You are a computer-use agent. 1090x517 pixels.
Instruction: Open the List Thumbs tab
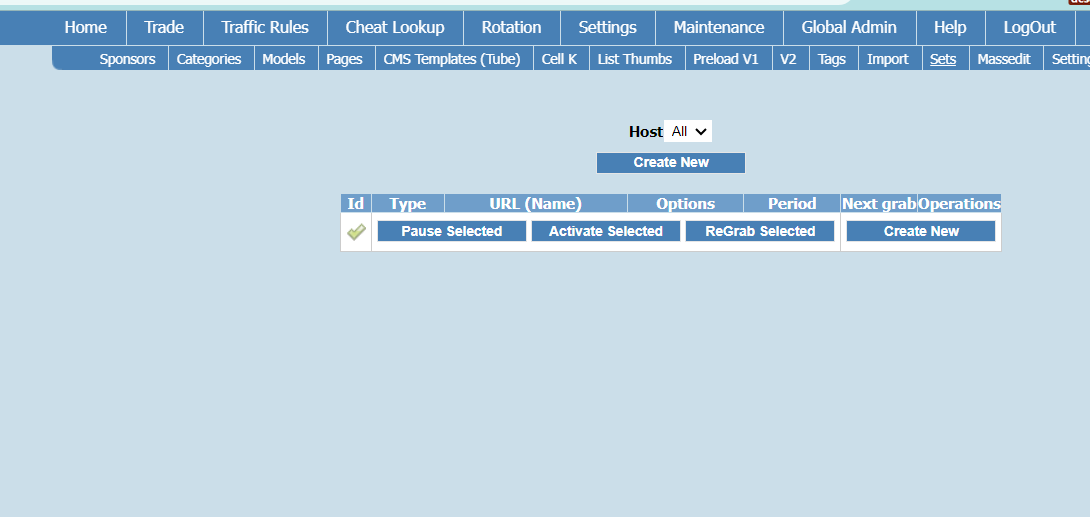coord(635,59)
